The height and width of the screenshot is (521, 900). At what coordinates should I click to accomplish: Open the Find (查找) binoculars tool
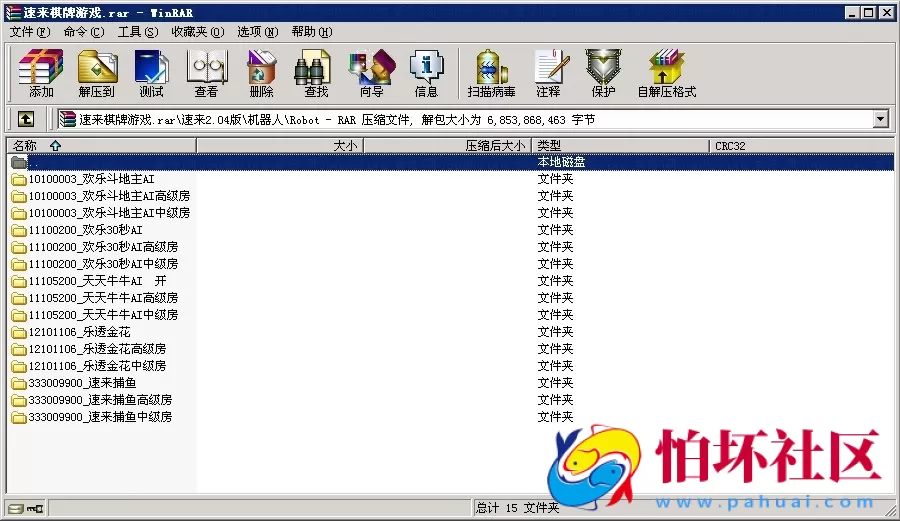coord(315,73)
